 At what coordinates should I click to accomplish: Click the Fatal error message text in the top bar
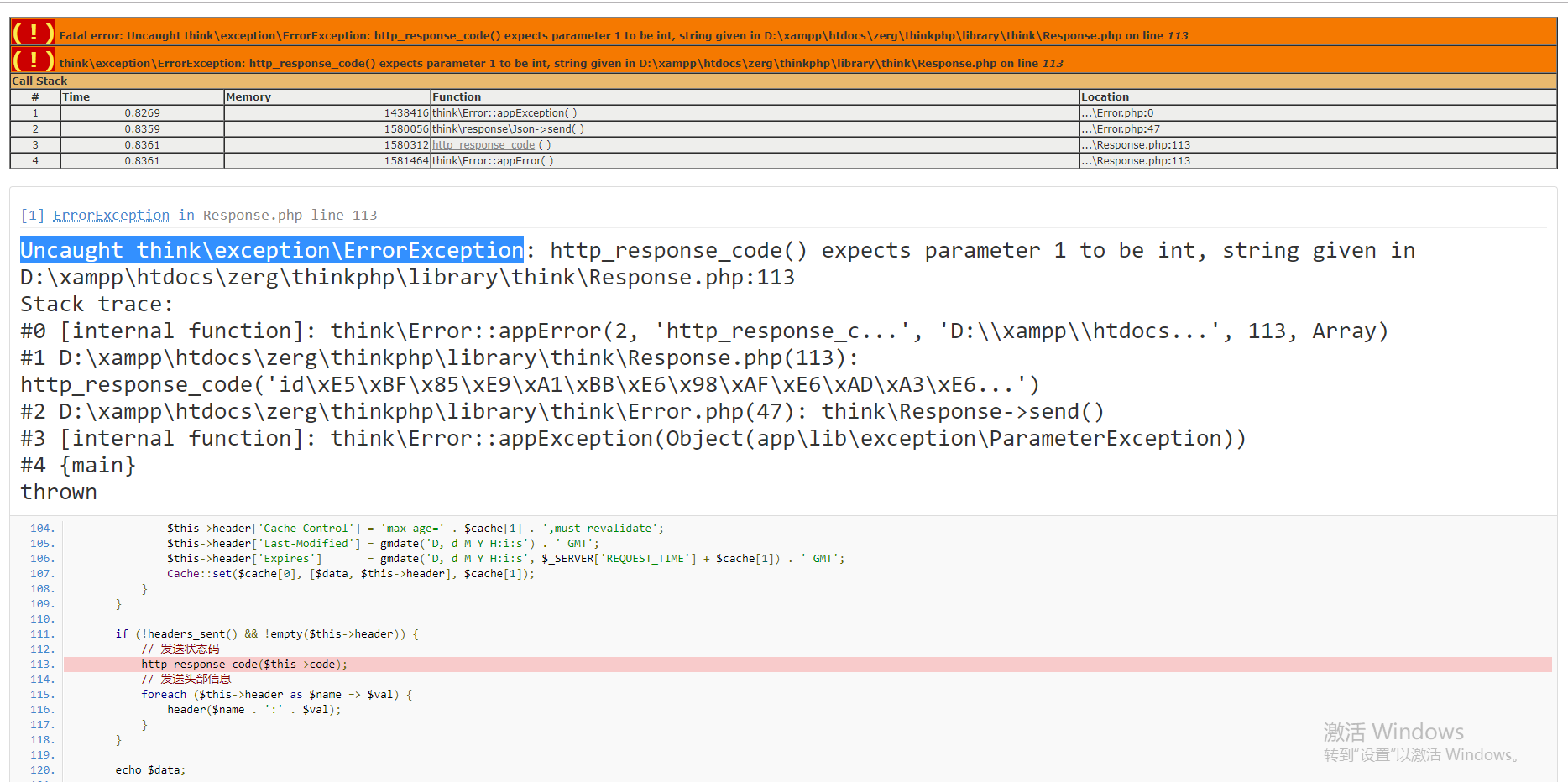pos(624,36)
